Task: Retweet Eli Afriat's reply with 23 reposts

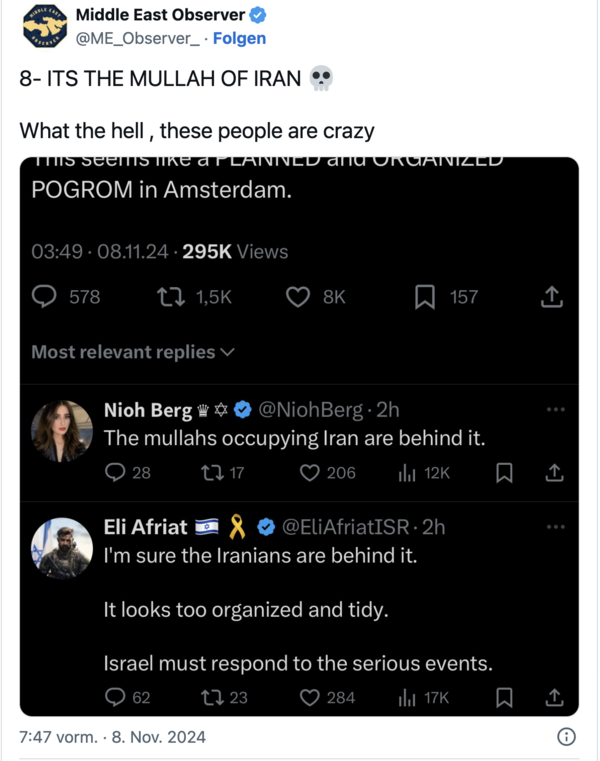Action: (x=213, y=698)
